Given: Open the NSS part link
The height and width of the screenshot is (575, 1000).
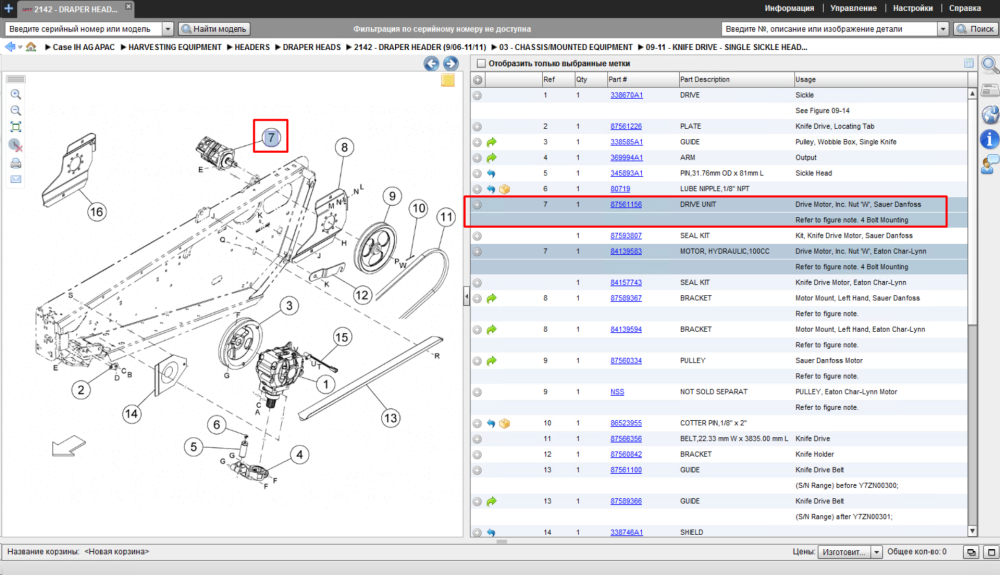Looking at the screenshot, I should pos(617,392).
